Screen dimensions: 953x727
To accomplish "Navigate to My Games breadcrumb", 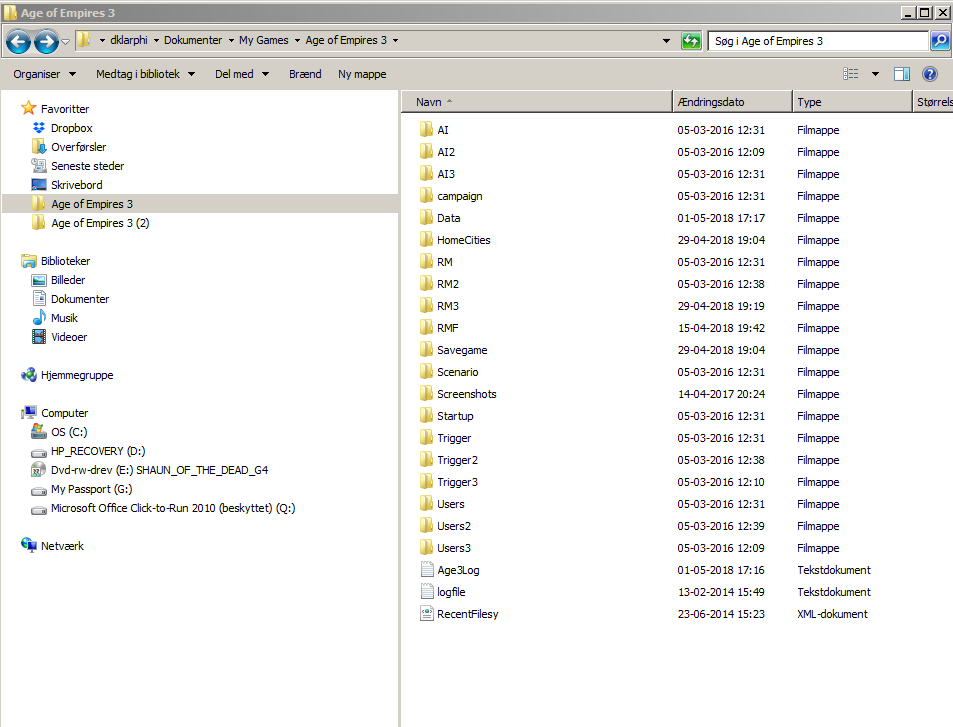I will click(x=264, y=40).
